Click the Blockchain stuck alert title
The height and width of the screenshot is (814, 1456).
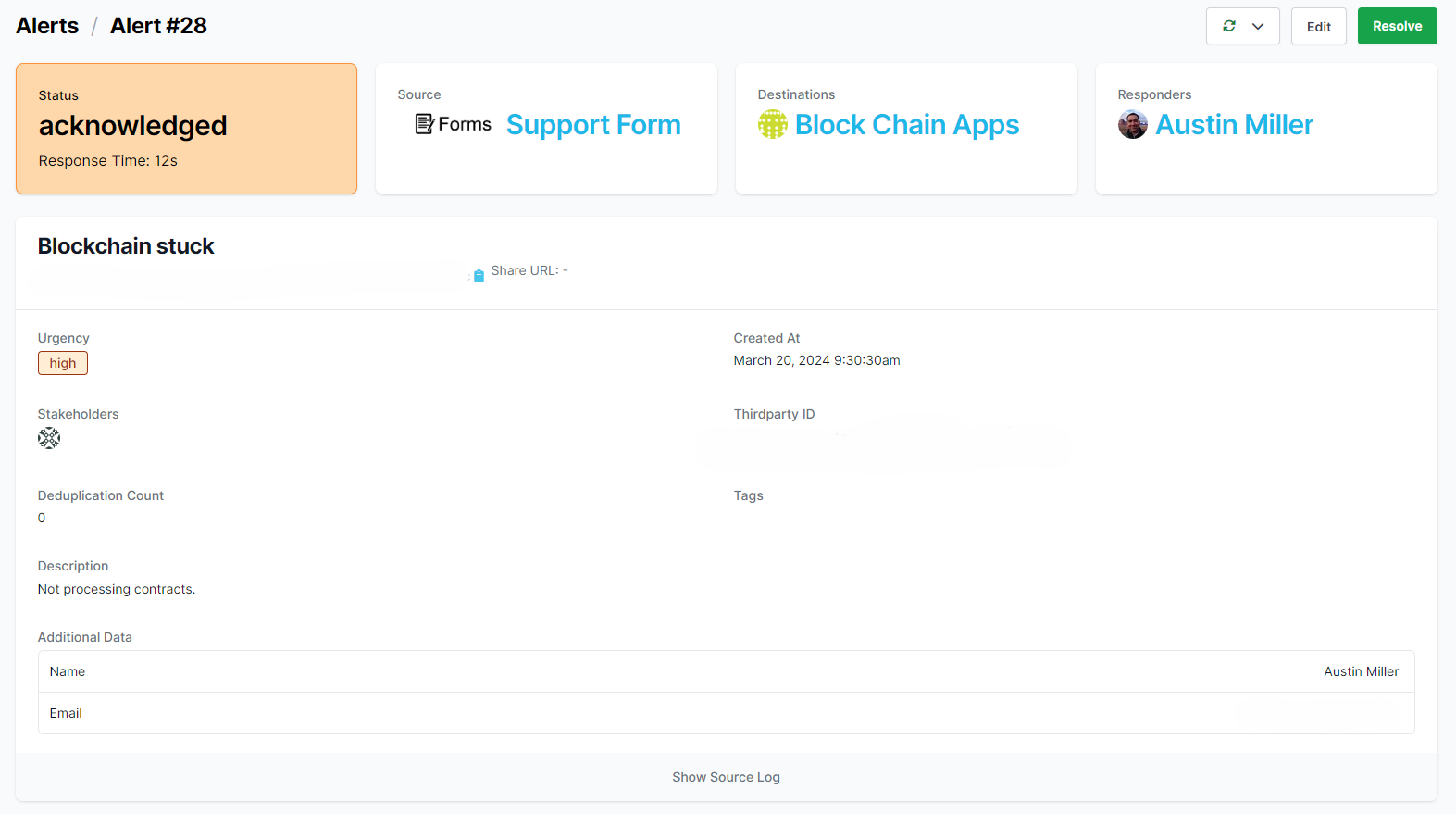126,246
